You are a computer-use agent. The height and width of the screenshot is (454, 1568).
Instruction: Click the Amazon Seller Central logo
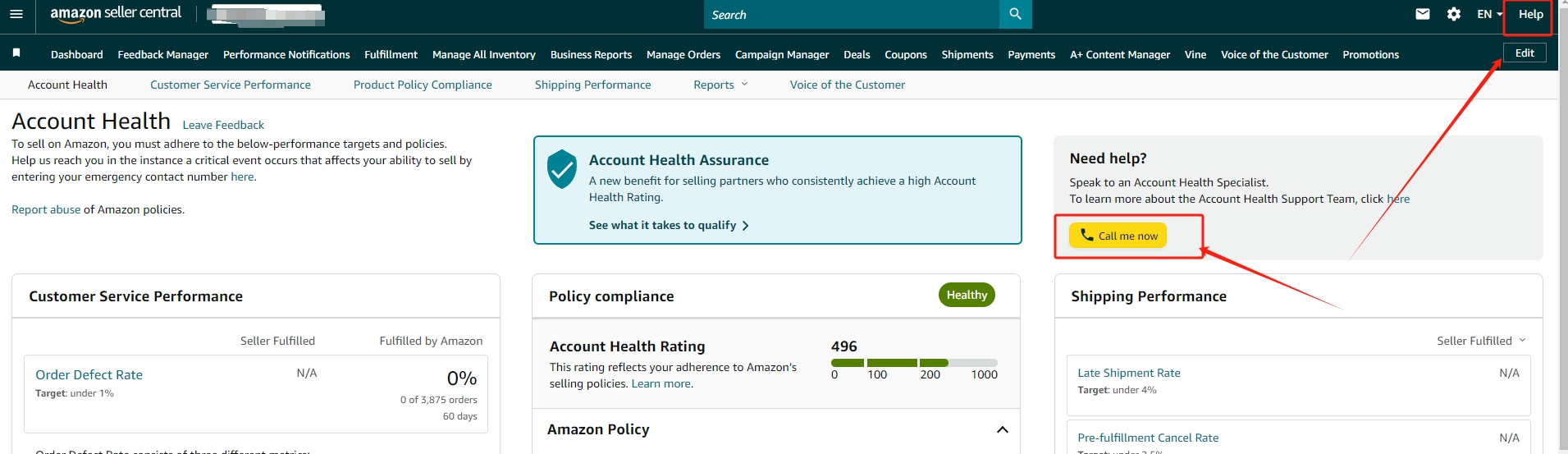click(x=116, y=14)
